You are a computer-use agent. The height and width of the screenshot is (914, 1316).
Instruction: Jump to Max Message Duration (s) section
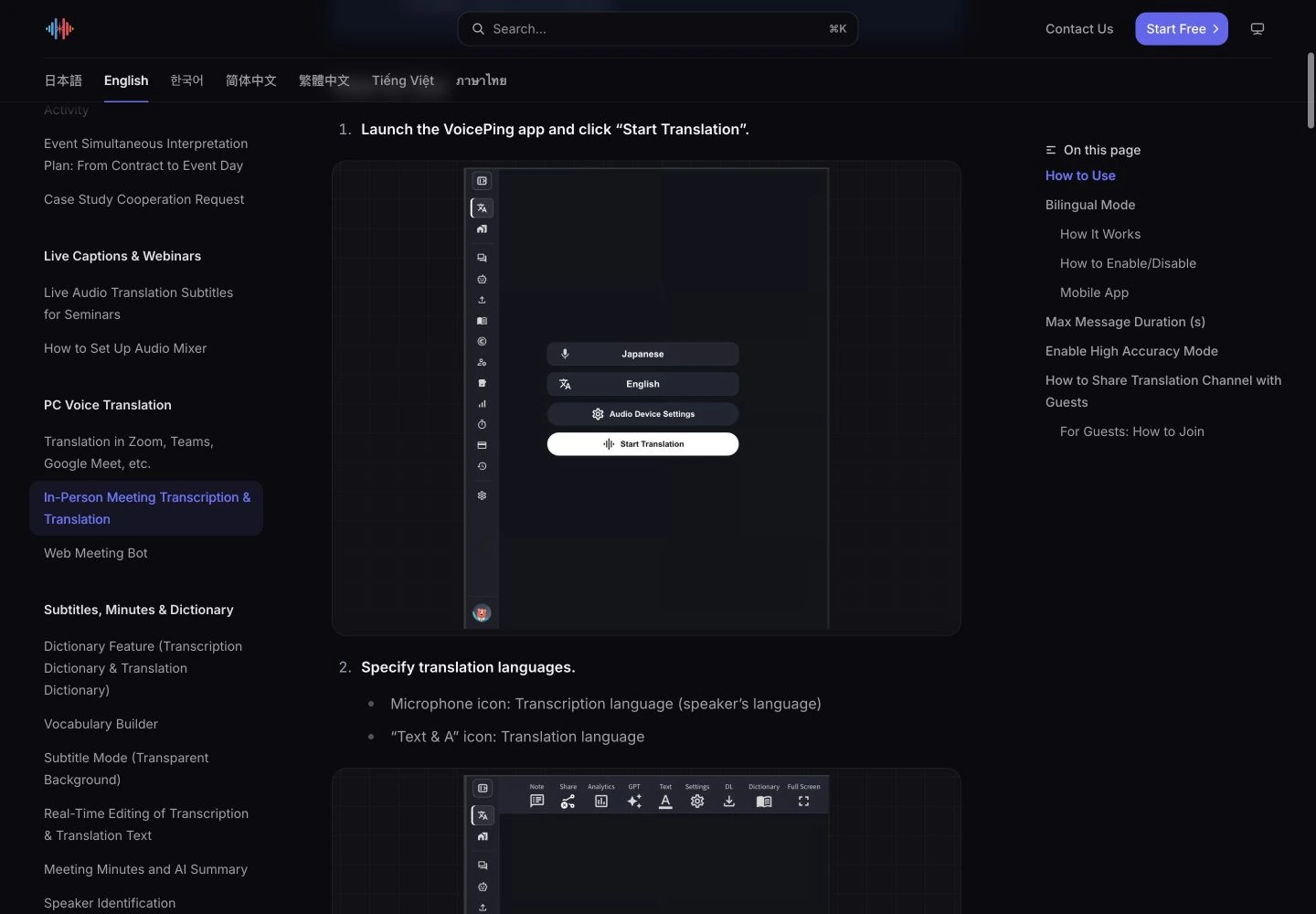tap(1125, 322)
